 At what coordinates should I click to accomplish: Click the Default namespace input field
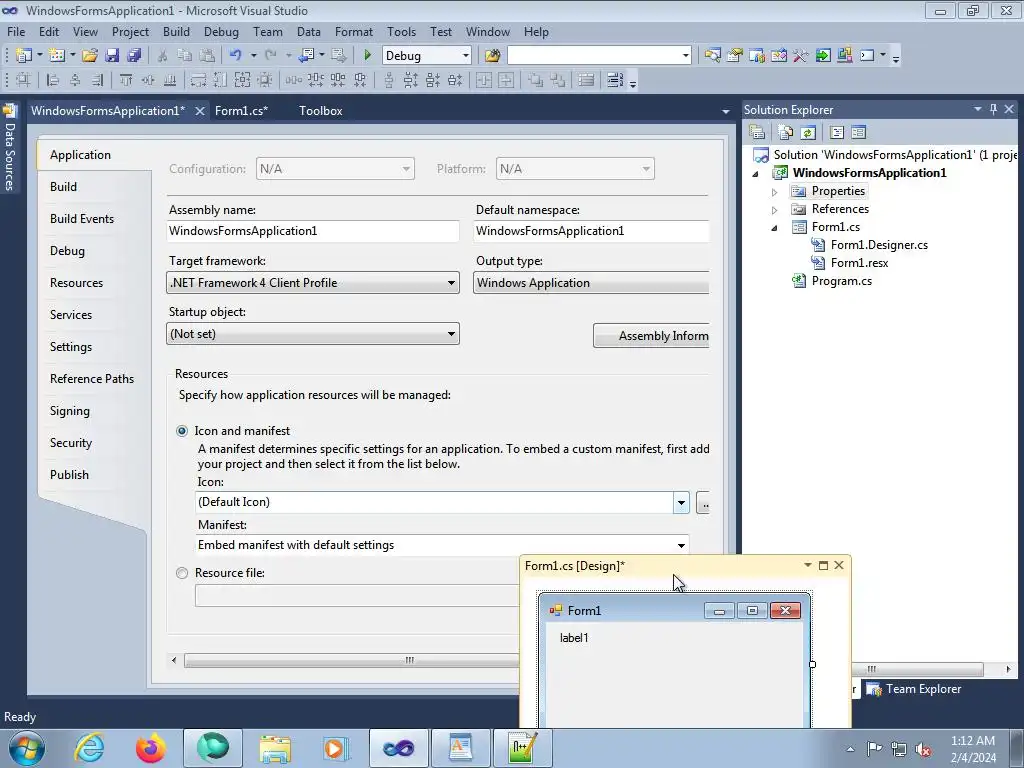[x=591, y=231]
